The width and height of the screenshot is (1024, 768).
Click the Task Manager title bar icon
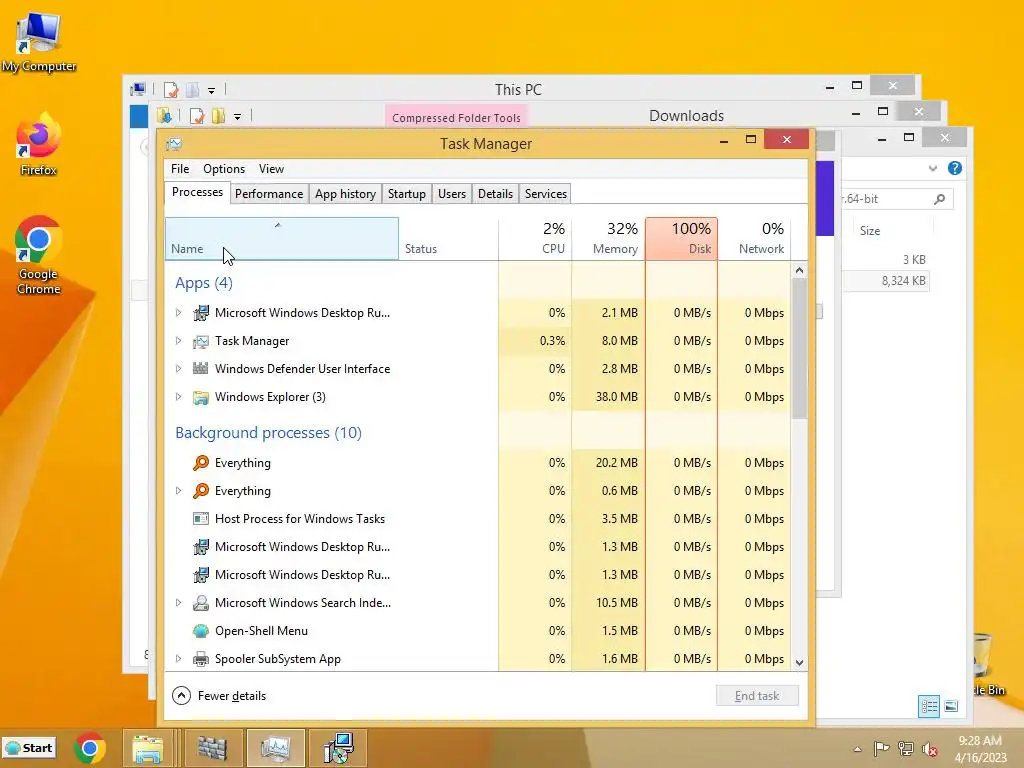pos(174,144)
